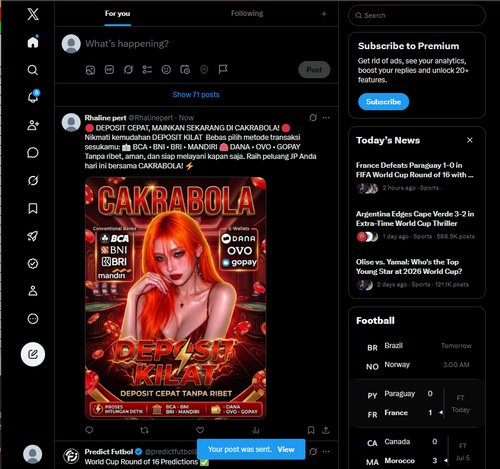The image size is (500, 469).
Task: Reply to Rhaline pert's post
Action: [x=89, y=430]
